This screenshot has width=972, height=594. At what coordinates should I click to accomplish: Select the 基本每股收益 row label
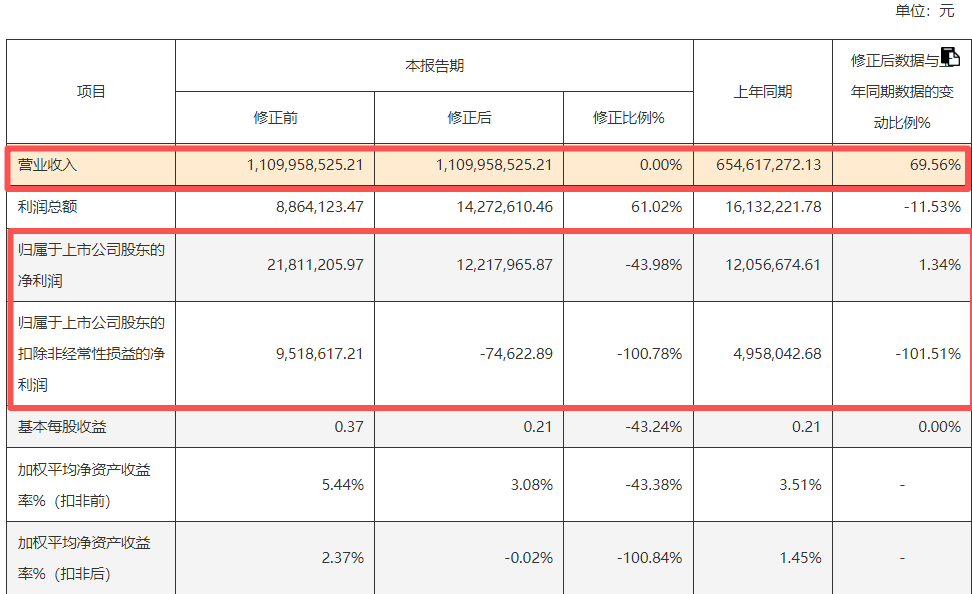pos(62,427)
